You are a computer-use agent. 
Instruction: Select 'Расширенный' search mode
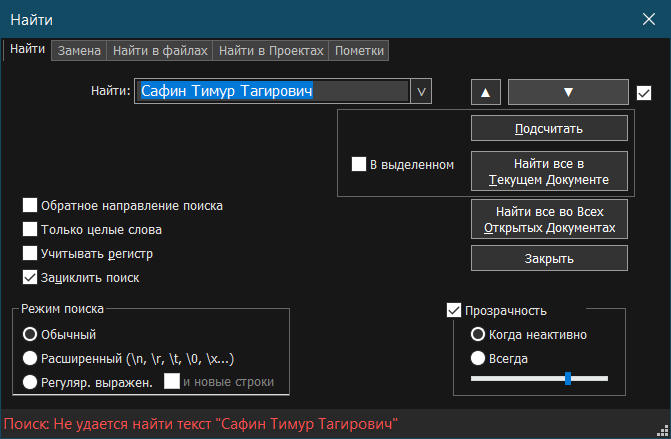[x=30, y=358]
